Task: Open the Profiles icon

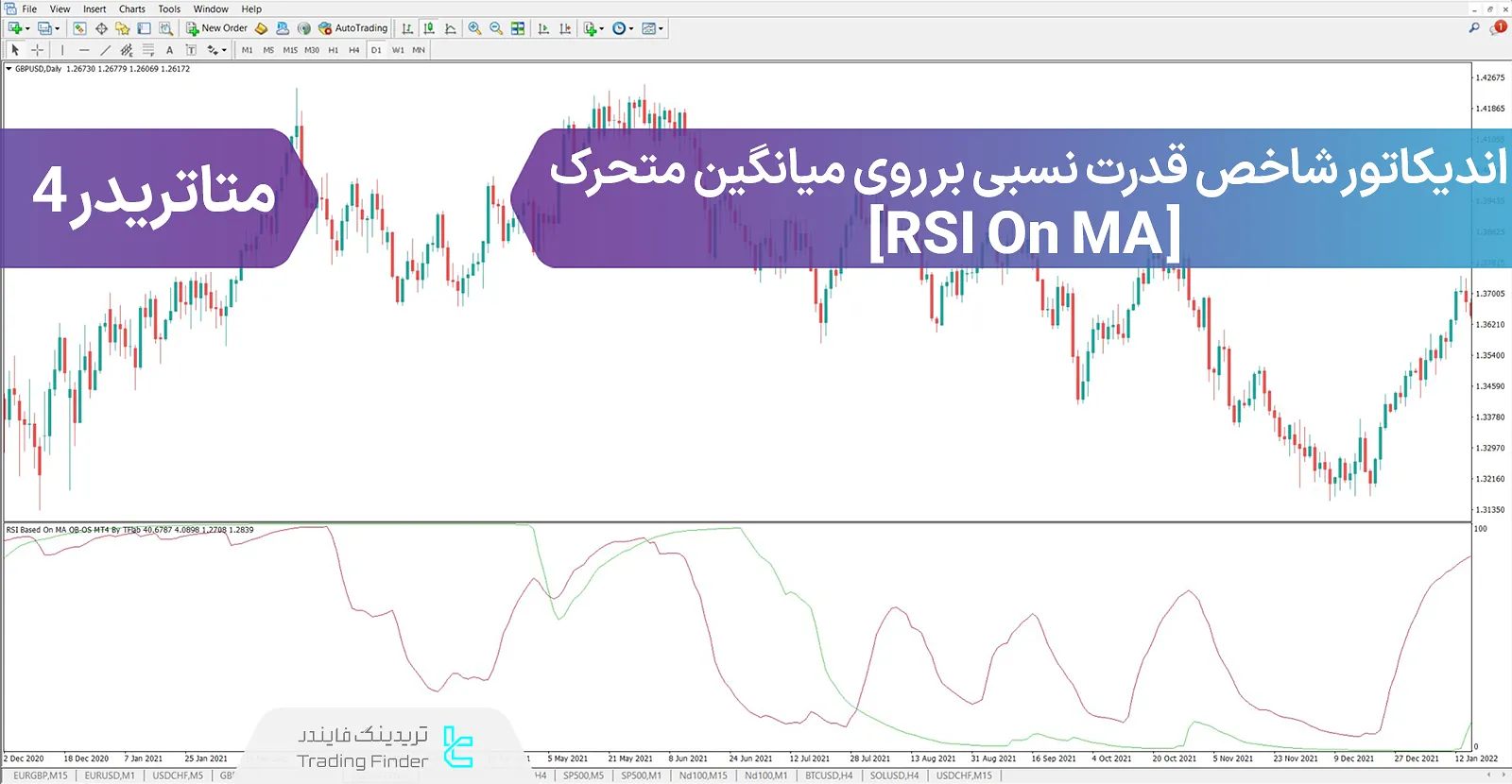Action: click(43, 28)
